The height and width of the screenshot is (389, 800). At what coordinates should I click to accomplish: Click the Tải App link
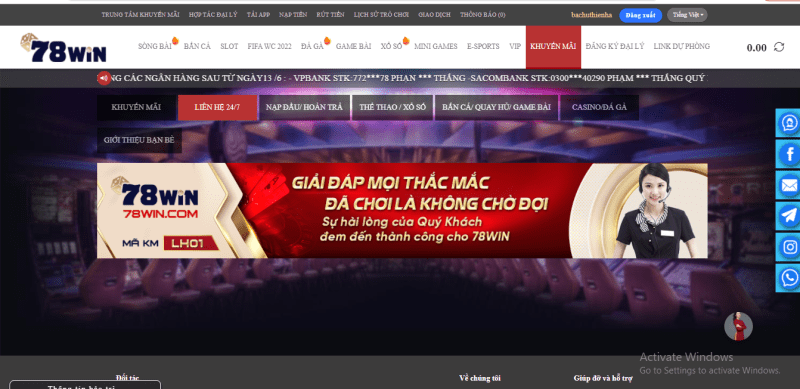(258, 15)
